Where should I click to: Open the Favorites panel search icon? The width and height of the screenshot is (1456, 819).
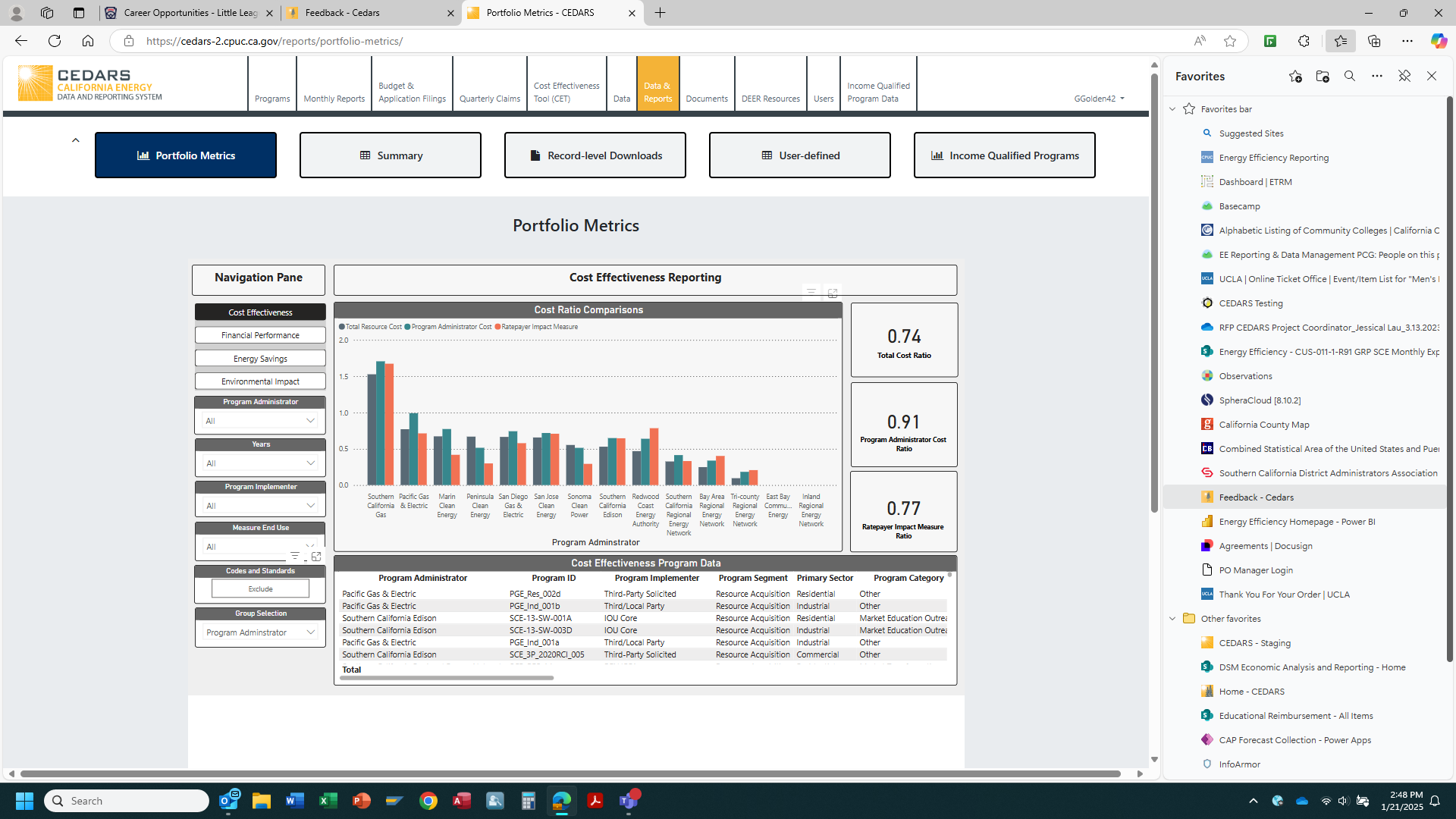[1350, 76]
